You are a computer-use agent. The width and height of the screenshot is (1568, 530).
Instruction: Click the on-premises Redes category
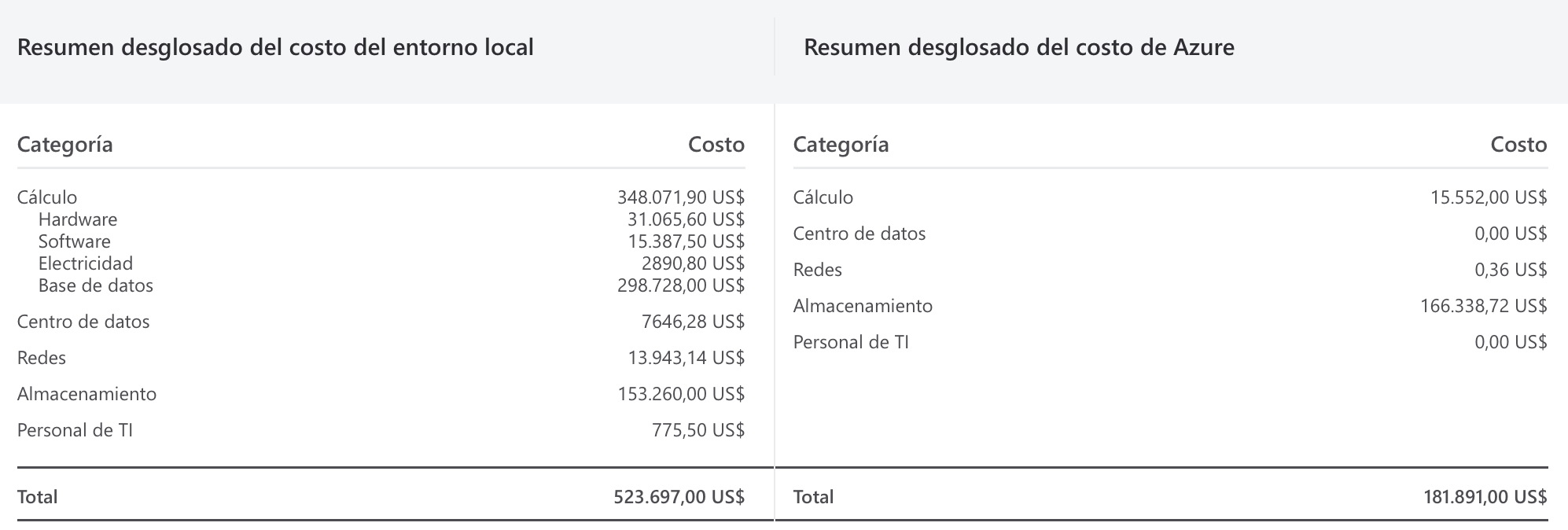click(42, 358)
